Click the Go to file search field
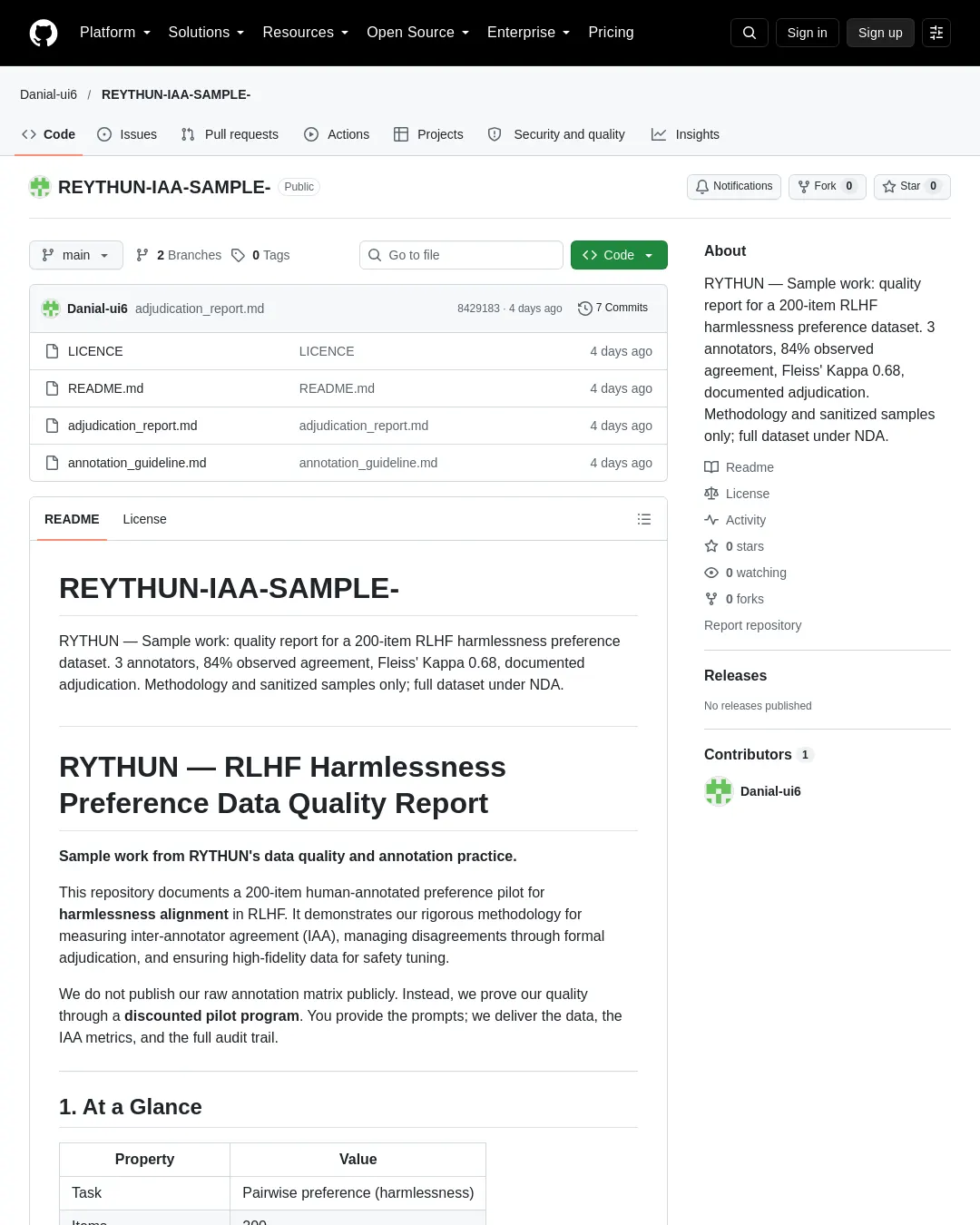This screenshot has width=980, height=1225. click(462, 255)
